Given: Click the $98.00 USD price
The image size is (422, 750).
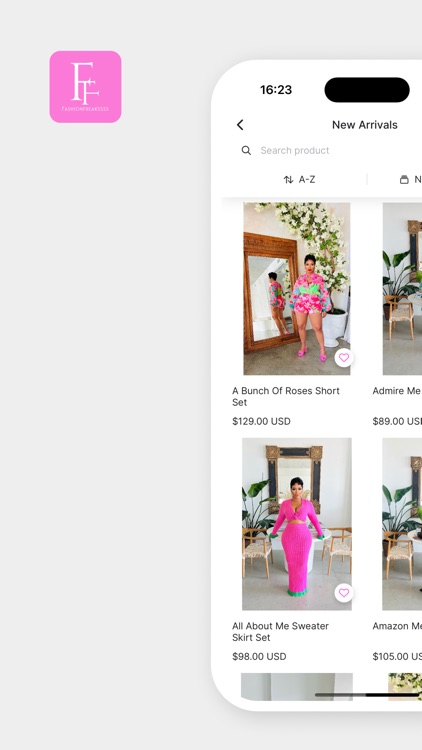Looking at the screenshot, I should [259, 657].
